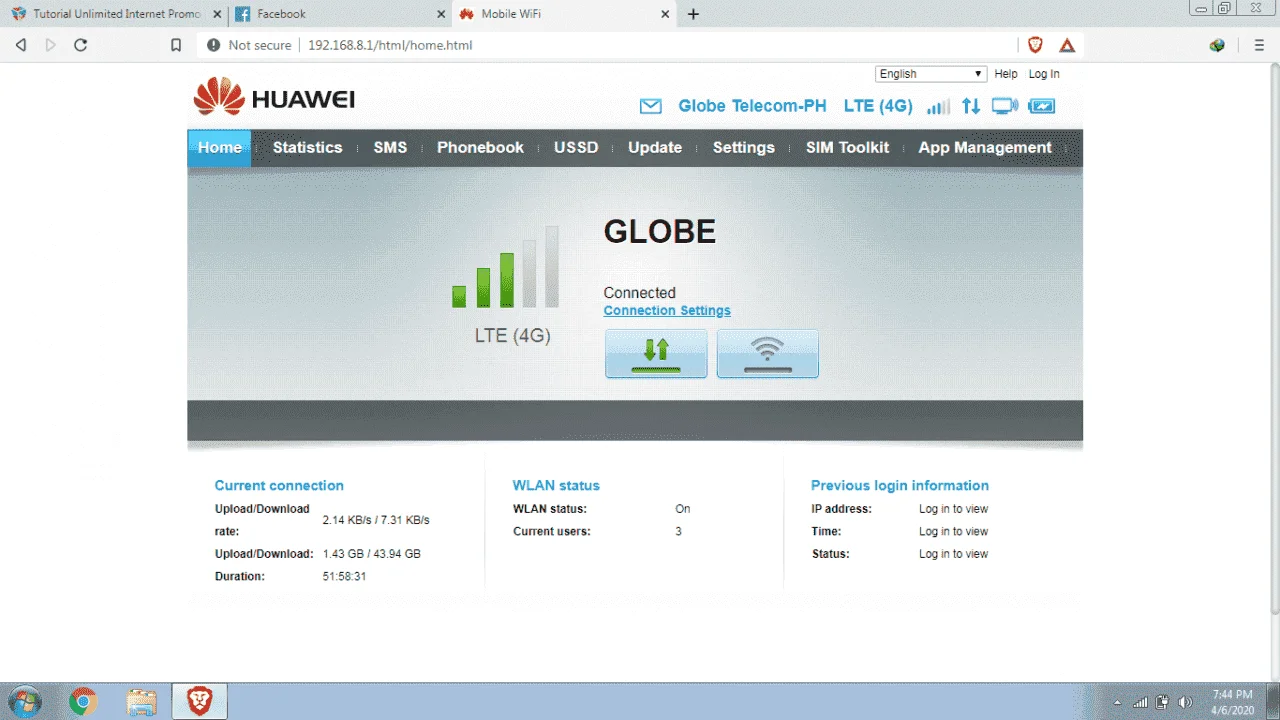The height and width of the screenshot is (720, 1280).
Task: Open the Settings menu
Action: pyautogui.click(x=743, y=148)
